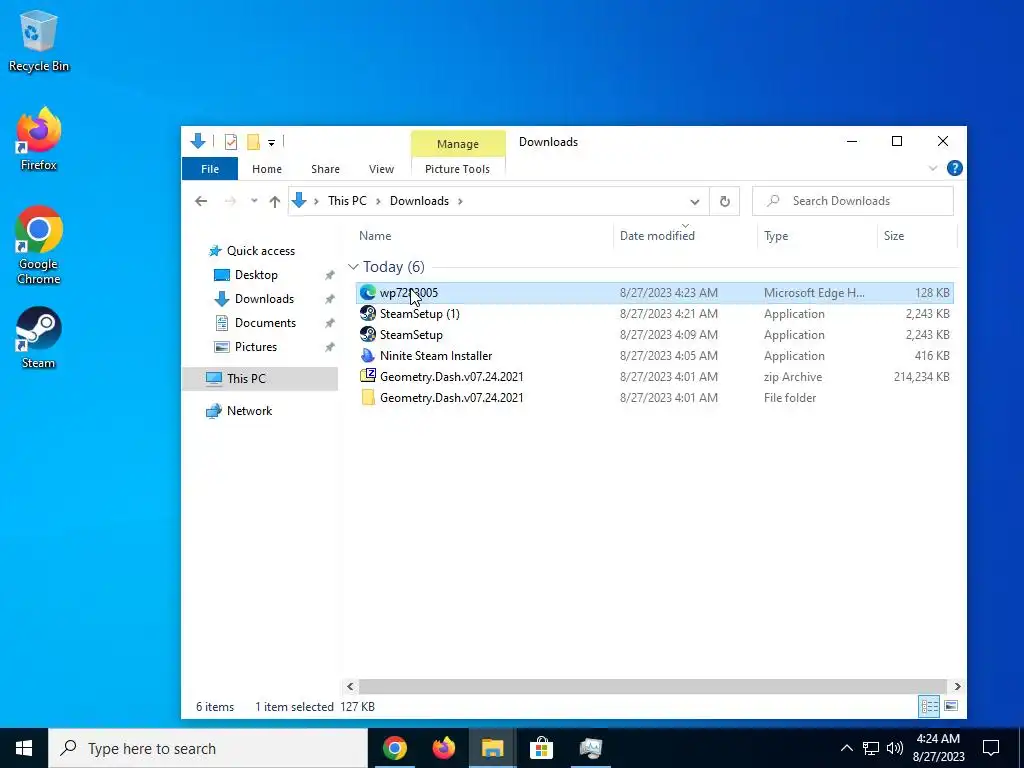Expand the chevron before This PC breadcrumb
Image resolution: width=1024 pixels, height=768 pixels.
pyautogui.click(x=317, y=201)
